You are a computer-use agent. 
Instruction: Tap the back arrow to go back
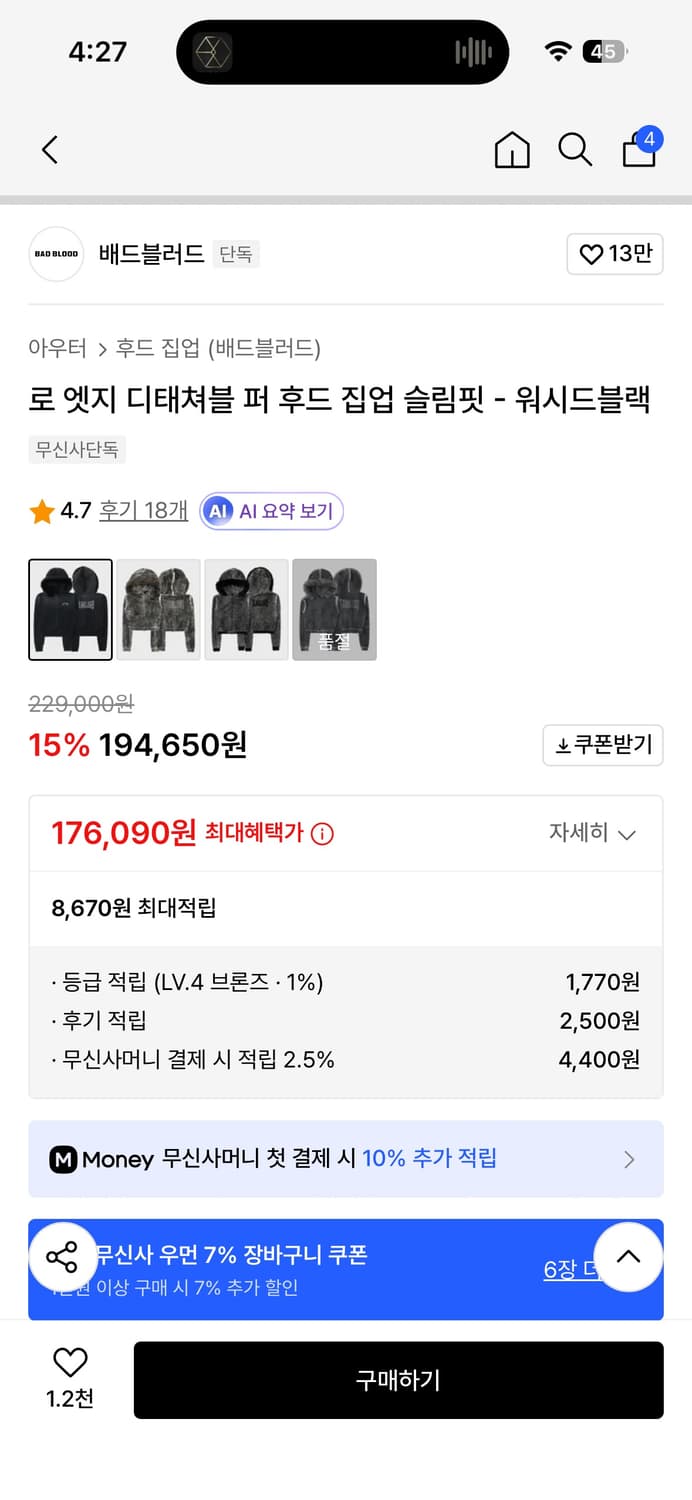(50, 149)
